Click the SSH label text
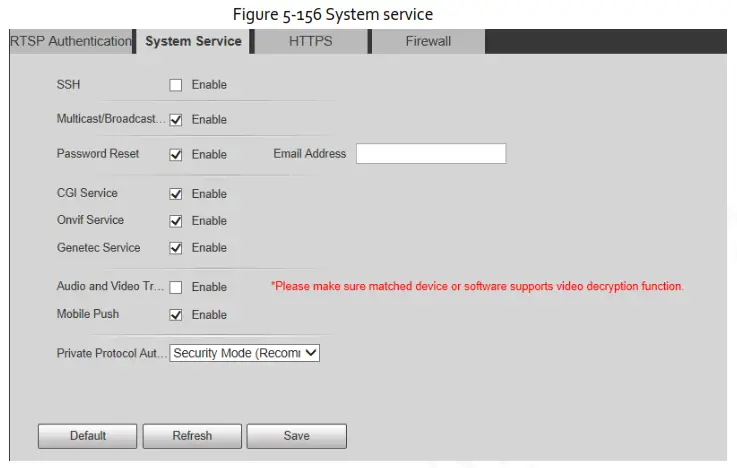Screen dimensions: 737x468 [x=69, y=85]
